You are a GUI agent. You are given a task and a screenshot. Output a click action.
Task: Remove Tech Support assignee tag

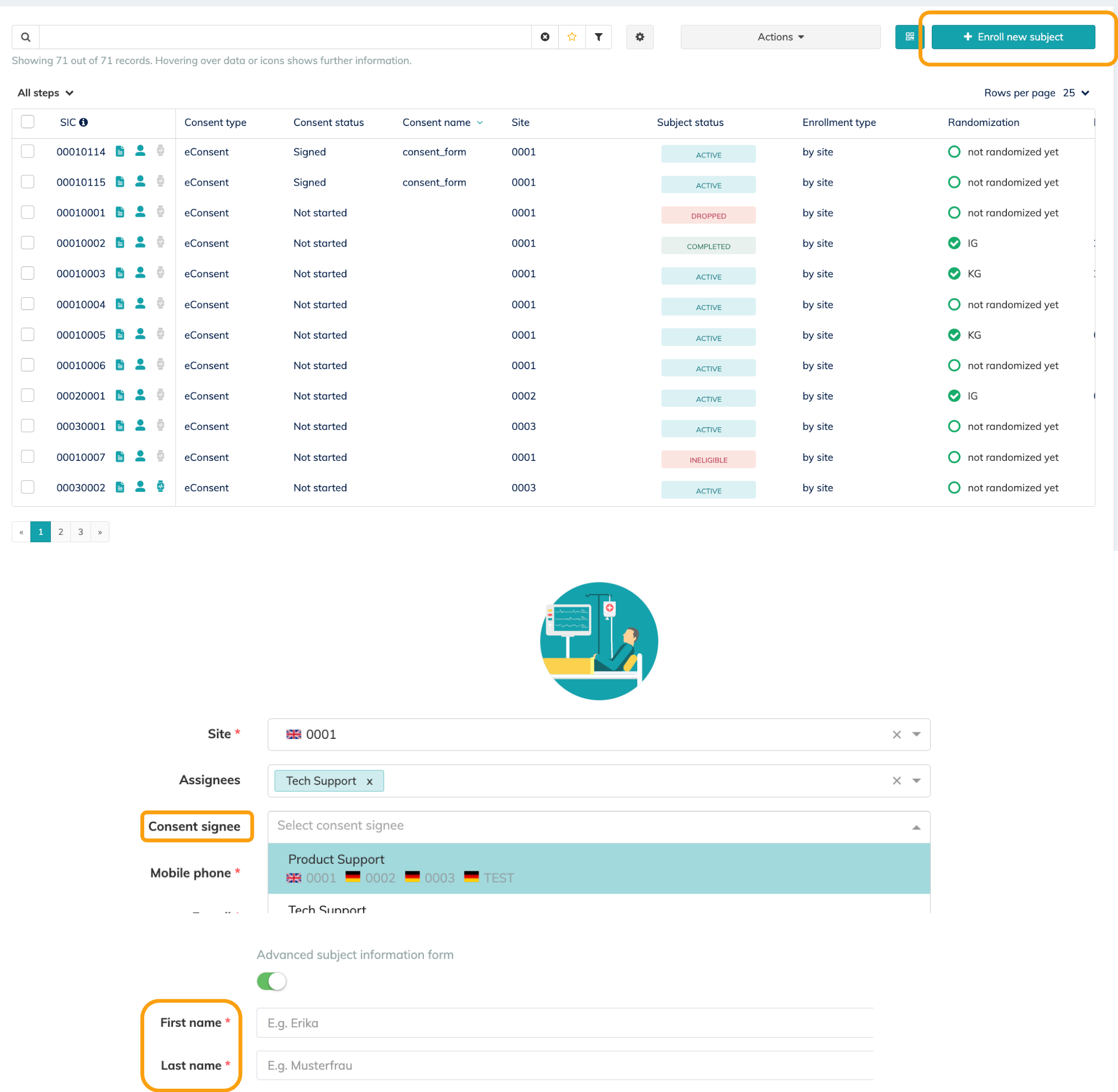[369, 781]
